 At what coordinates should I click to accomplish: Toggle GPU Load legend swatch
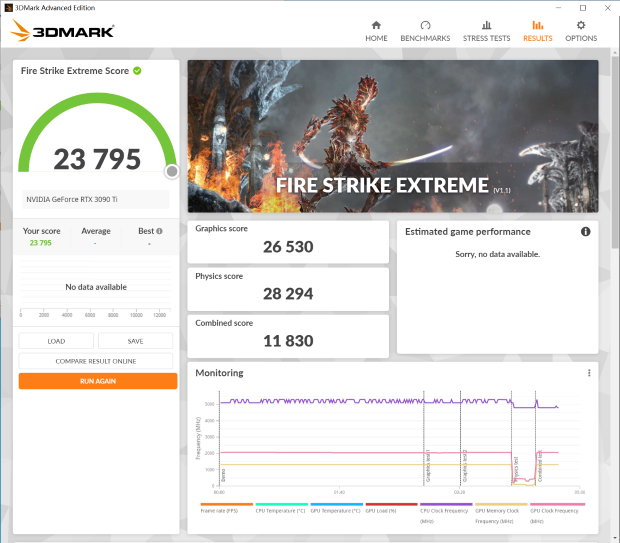click(391, 504)
